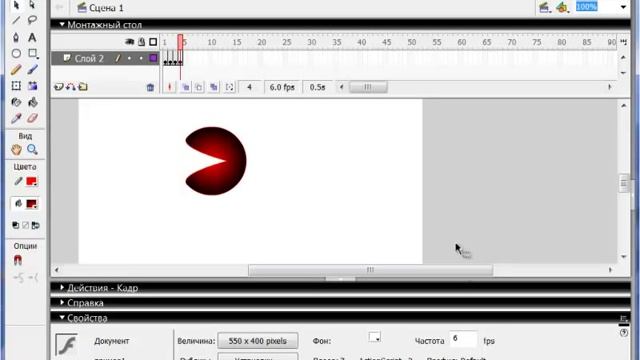640x360 pixels.
Task: Select the Pencil tool
Action: coord(16,70)
